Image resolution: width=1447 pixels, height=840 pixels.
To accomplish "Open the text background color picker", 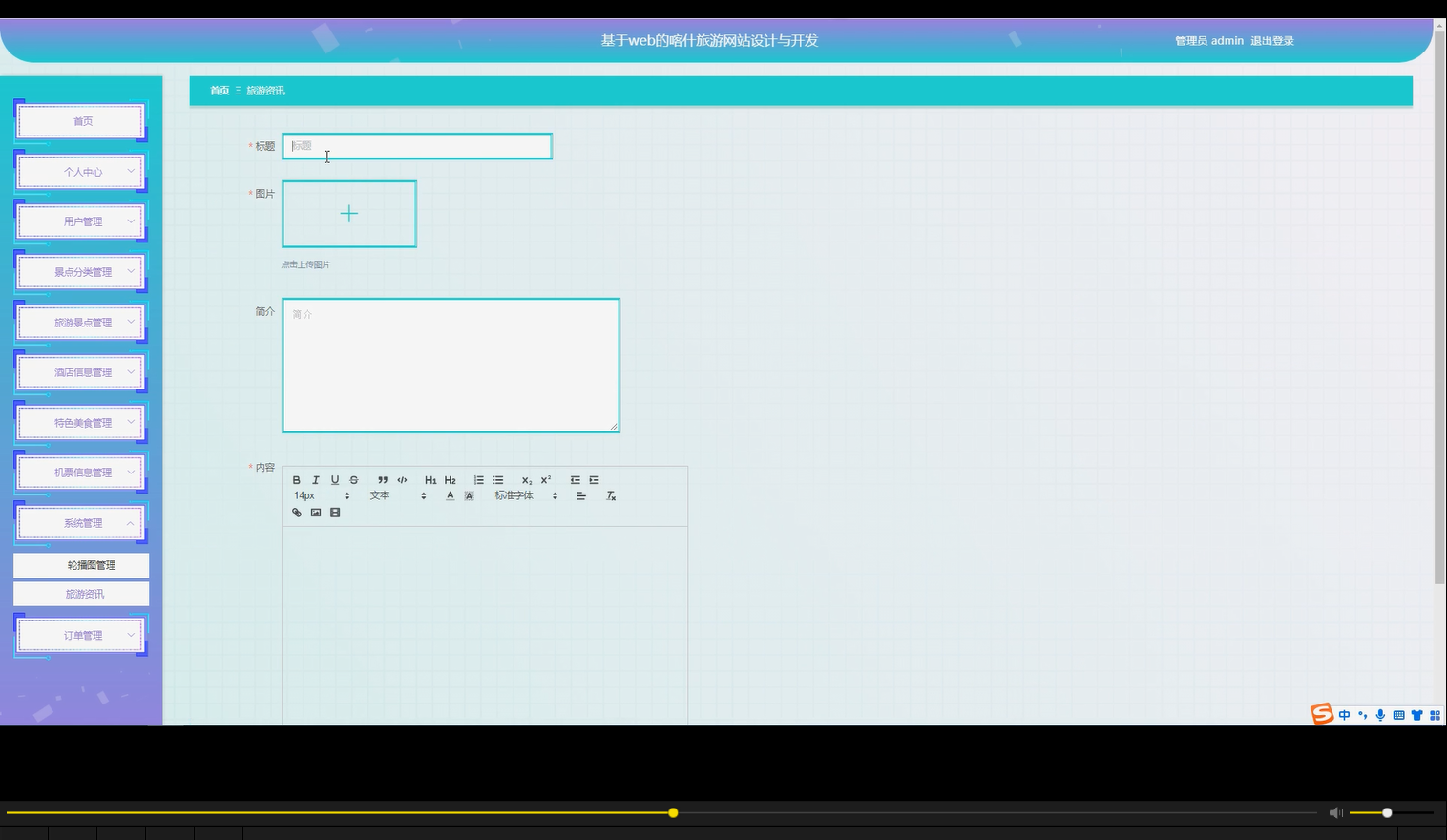I will (470, 495).
